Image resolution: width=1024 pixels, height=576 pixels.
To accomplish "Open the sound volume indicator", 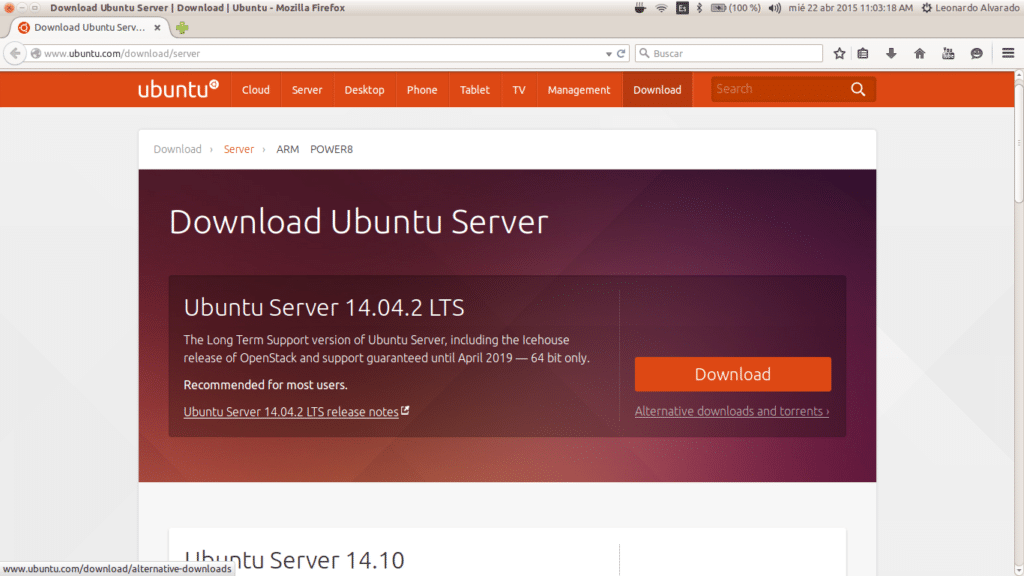I will 775,8.
